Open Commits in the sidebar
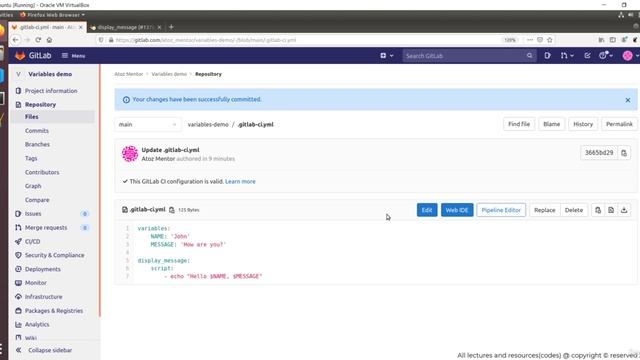Image resolution: width=640 pixels, height=360 pixels. click(37, 131)
